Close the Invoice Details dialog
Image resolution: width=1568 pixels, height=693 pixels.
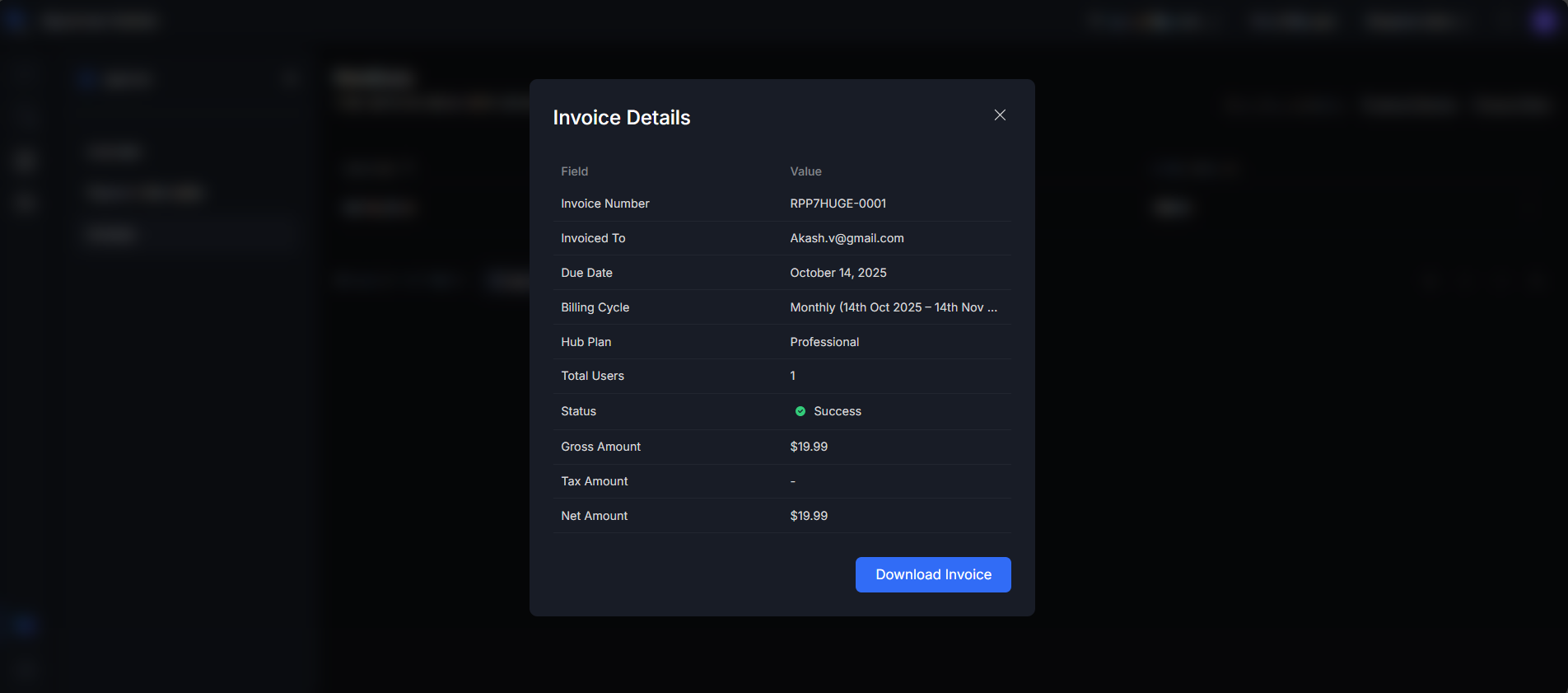1000,115
